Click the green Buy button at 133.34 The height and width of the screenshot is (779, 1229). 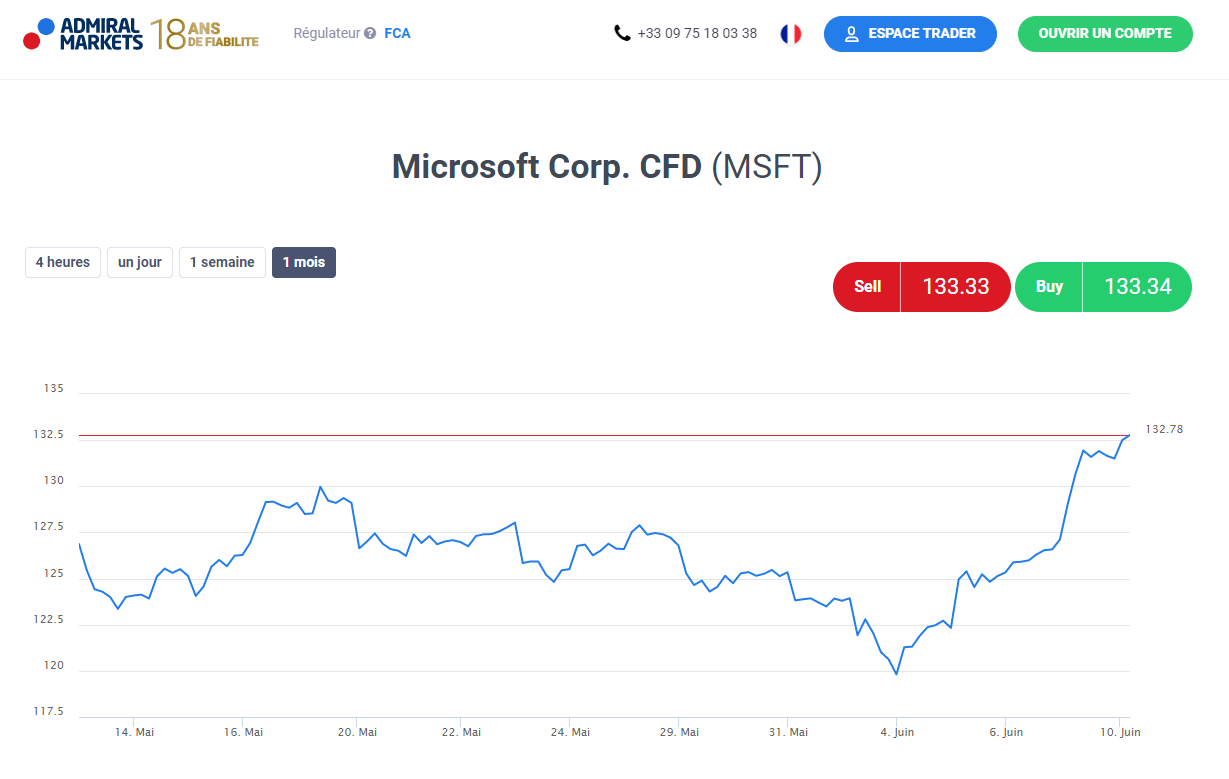[1103, 286]
